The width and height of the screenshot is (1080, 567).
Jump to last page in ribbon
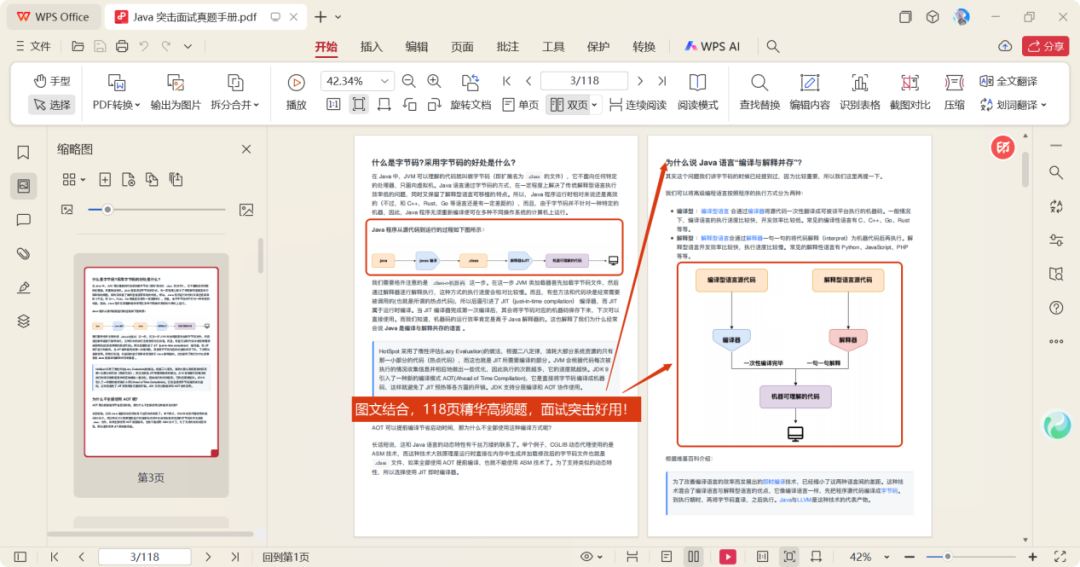(x=662, y=81)
